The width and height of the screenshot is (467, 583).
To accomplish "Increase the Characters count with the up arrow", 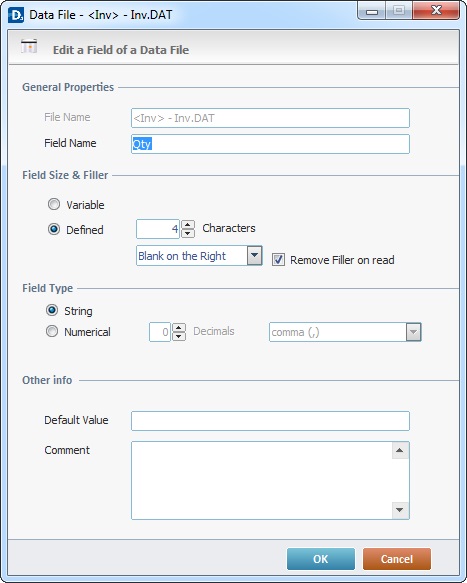I will (x=188, y=225).
